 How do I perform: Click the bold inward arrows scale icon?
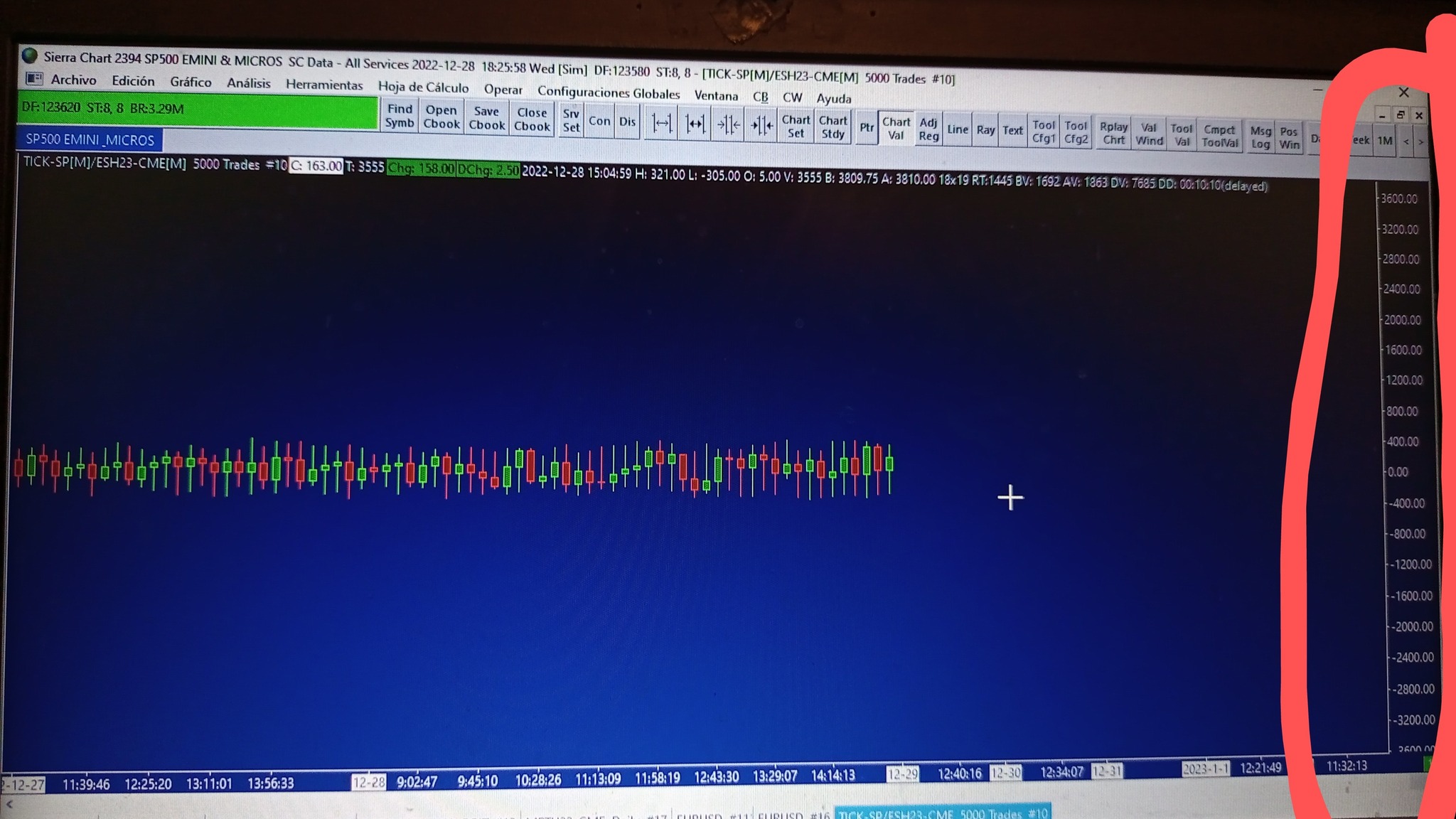(x=762, y=127)
